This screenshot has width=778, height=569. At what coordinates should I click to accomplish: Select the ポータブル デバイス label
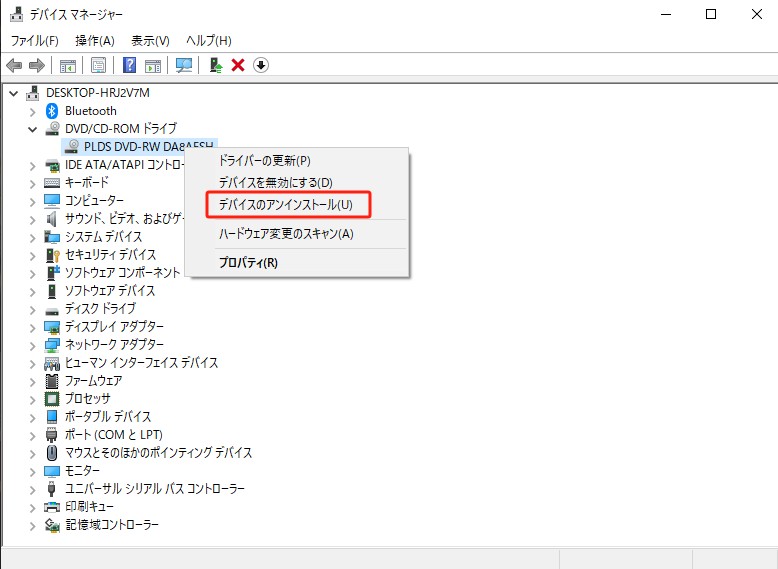[x=108, y=417]
